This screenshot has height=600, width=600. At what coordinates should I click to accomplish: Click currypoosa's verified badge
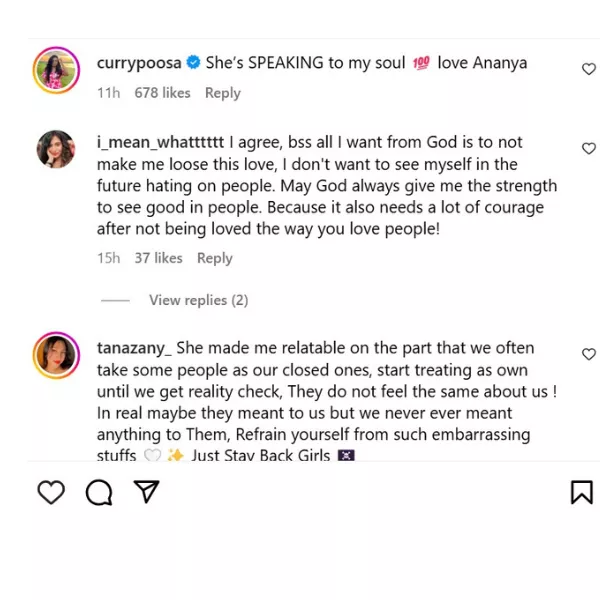click(194, 63)
